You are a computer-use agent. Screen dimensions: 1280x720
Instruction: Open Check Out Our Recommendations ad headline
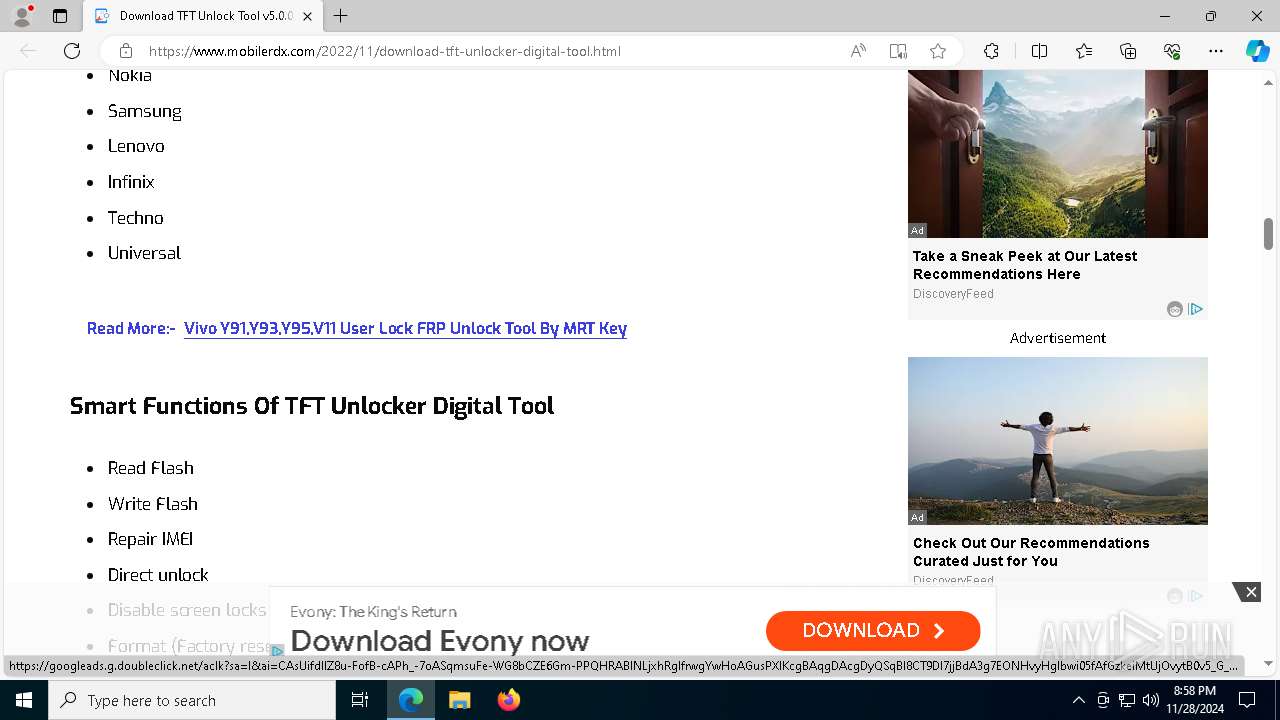[1031, 552]
